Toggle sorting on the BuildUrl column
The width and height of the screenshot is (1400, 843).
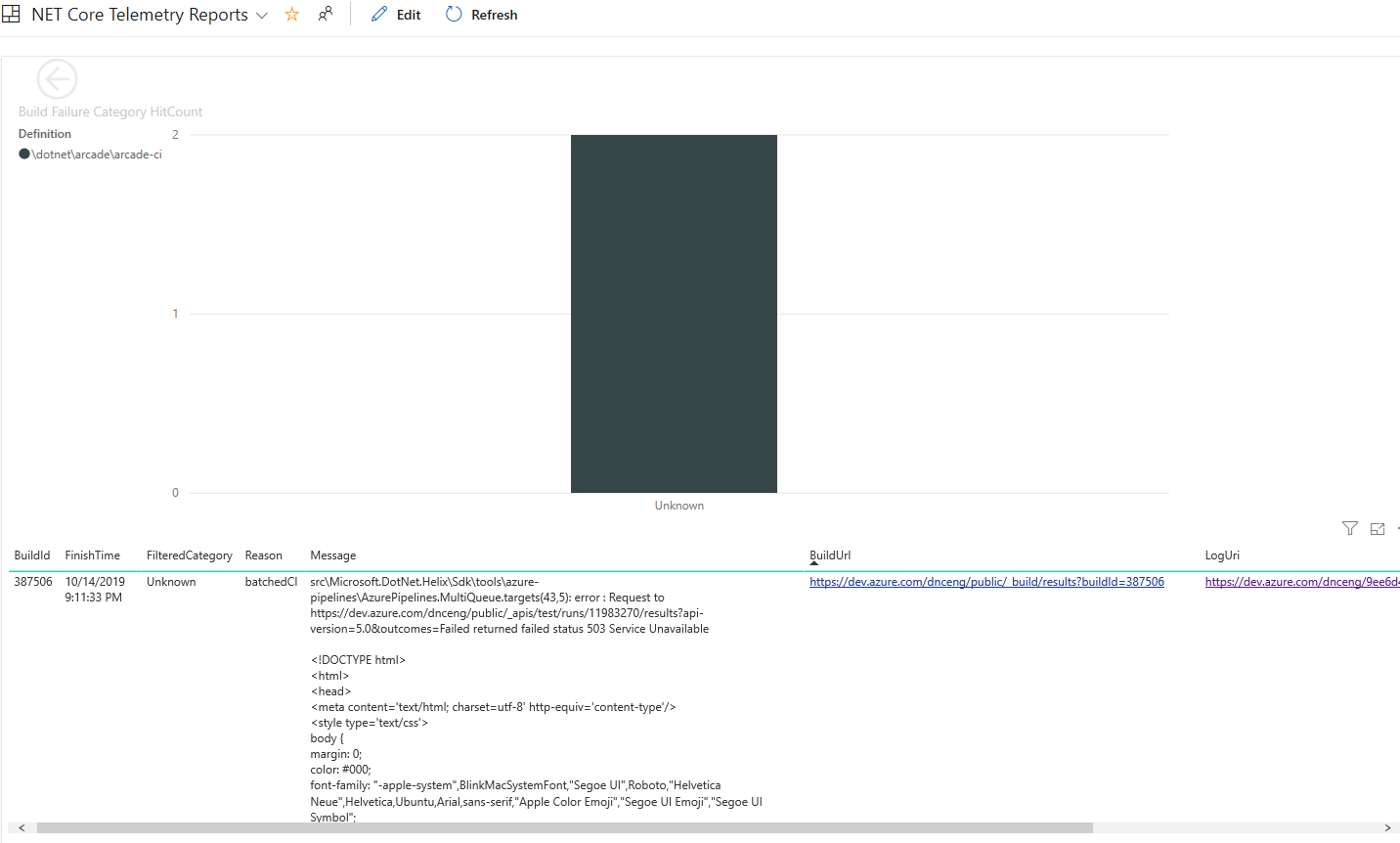point(830,555)
